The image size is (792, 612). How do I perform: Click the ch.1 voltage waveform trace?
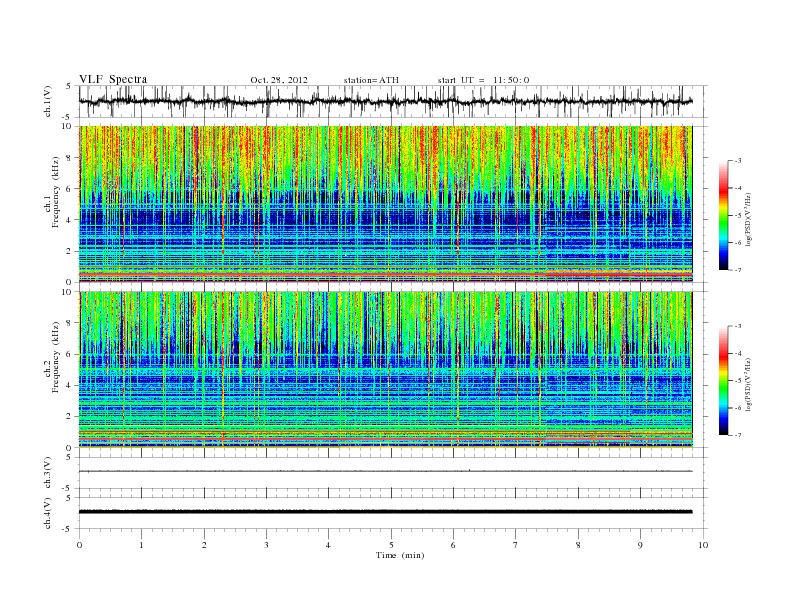(385, 101)
